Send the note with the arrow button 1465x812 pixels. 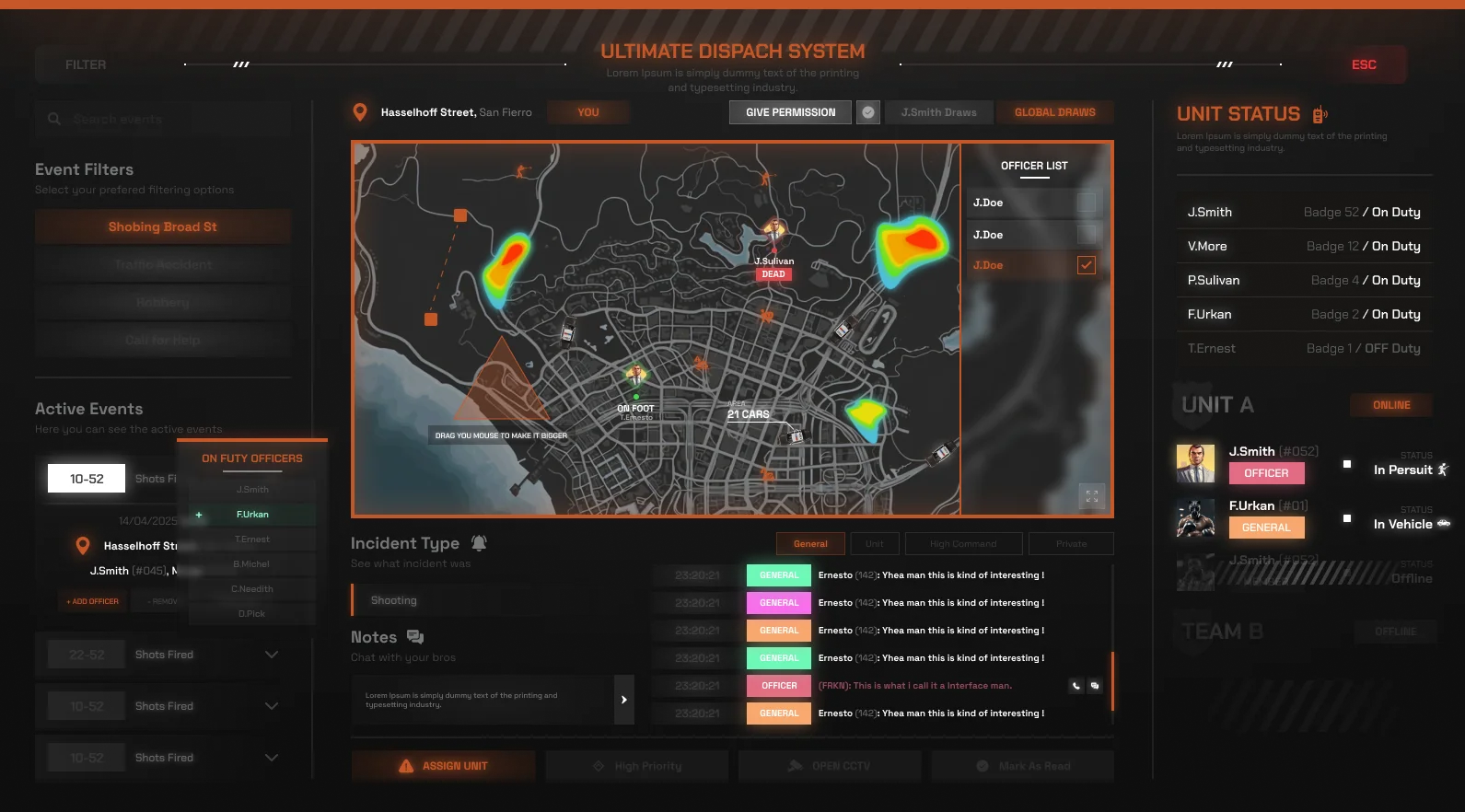click(624, 700)
